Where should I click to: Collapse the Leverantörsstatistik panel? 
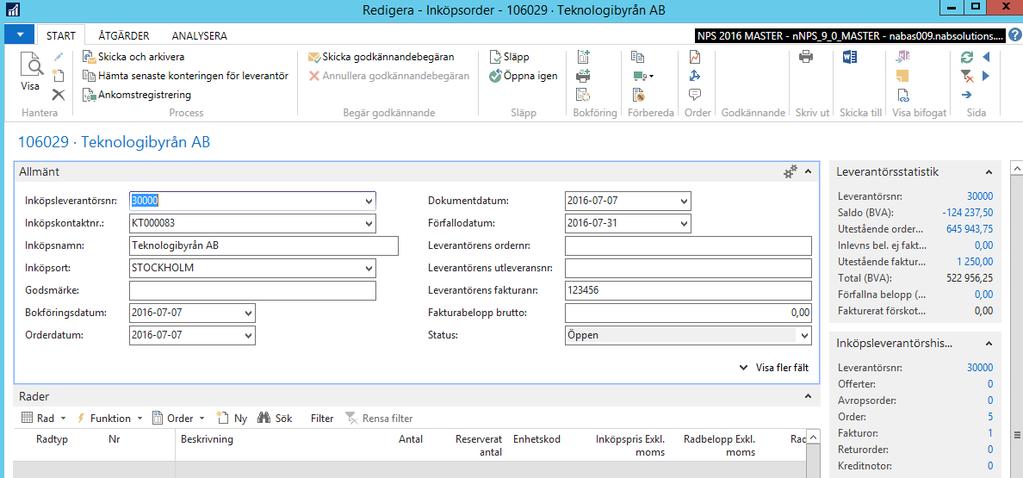click(x=988, y=172)
